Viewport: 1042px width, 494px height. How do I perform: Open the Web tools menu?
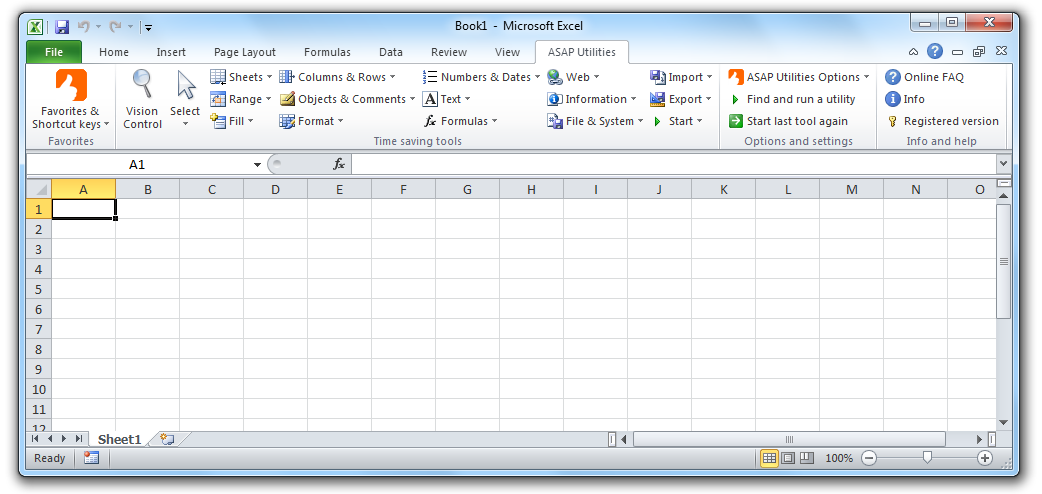573,77
